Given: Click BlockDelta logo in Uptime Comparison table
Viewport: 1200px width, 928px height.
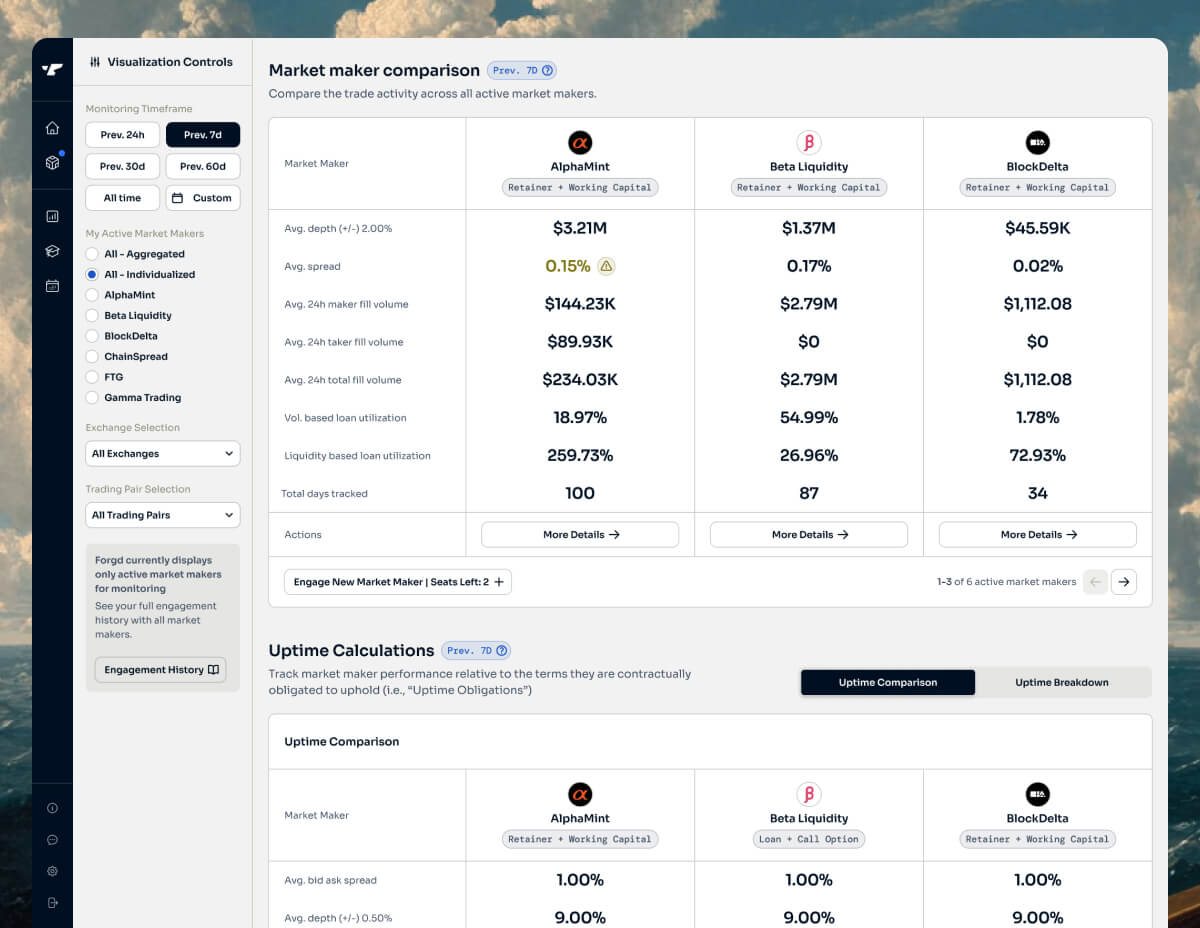Looking at the screenshot, I should tap(1038, 795).
